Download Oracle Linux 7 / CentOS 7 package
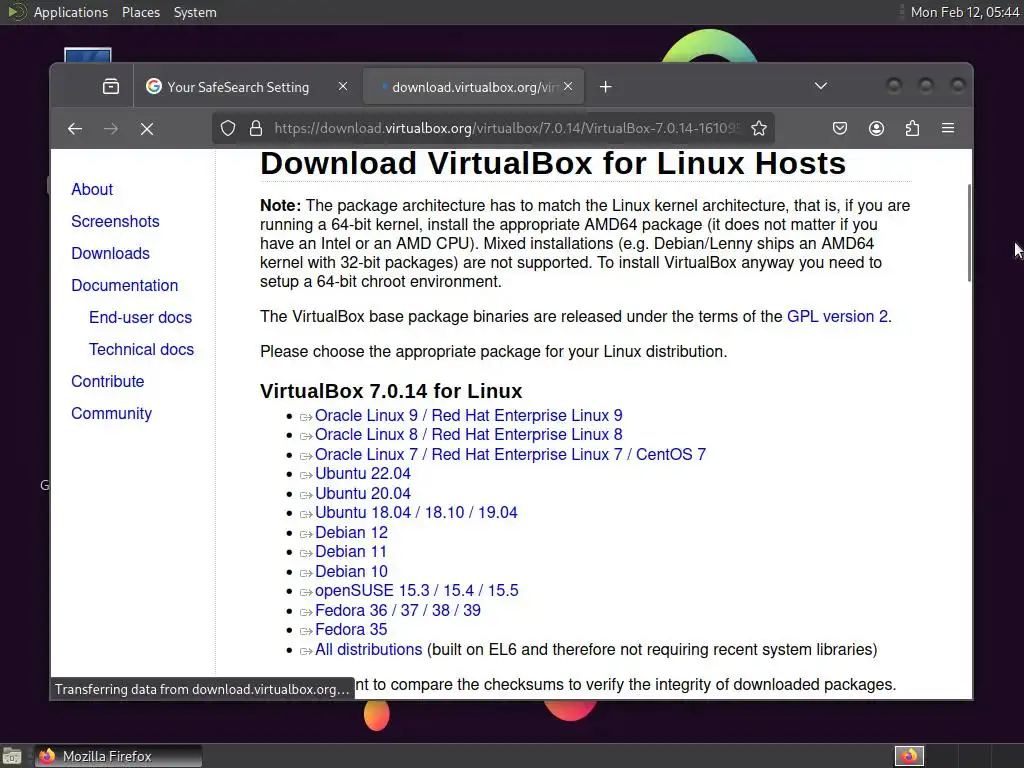Image resolution: width=1024 pixels, height=768 pixels. 510,455
